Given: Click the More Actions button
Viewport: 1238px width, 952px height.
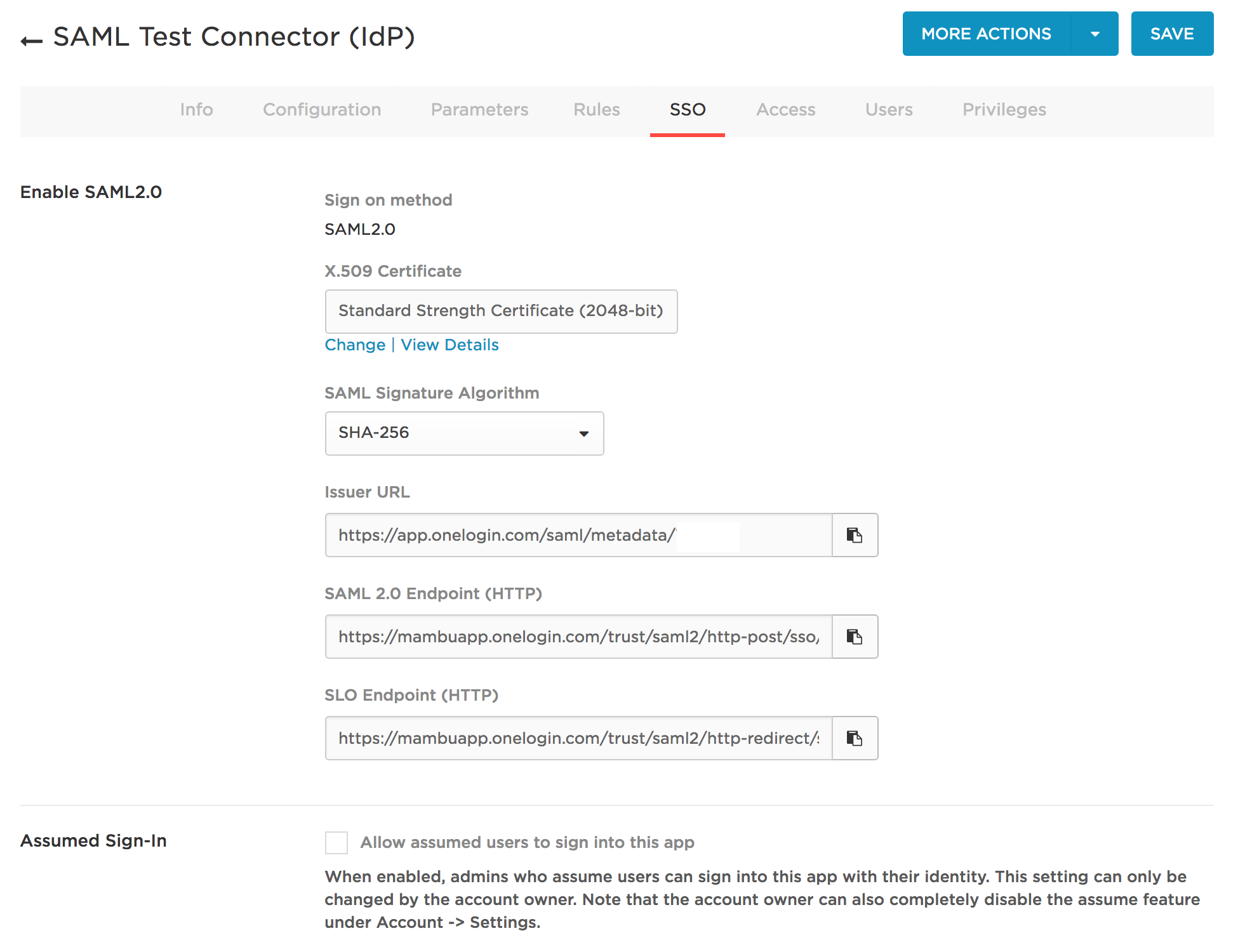Looking at the screenshot, I should tap(986, 34).
